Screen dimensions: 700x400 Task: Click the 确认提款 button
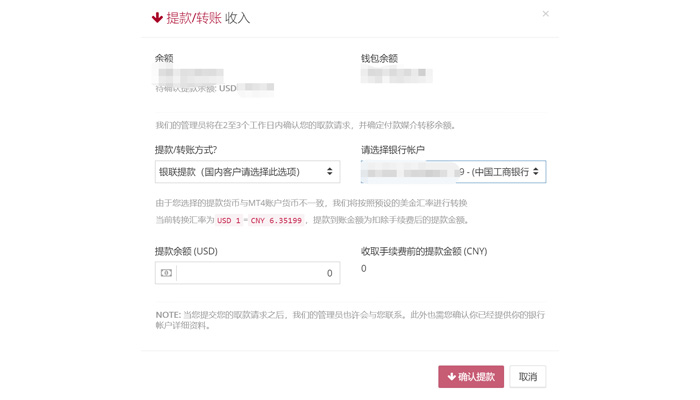[x=471, y=377]
